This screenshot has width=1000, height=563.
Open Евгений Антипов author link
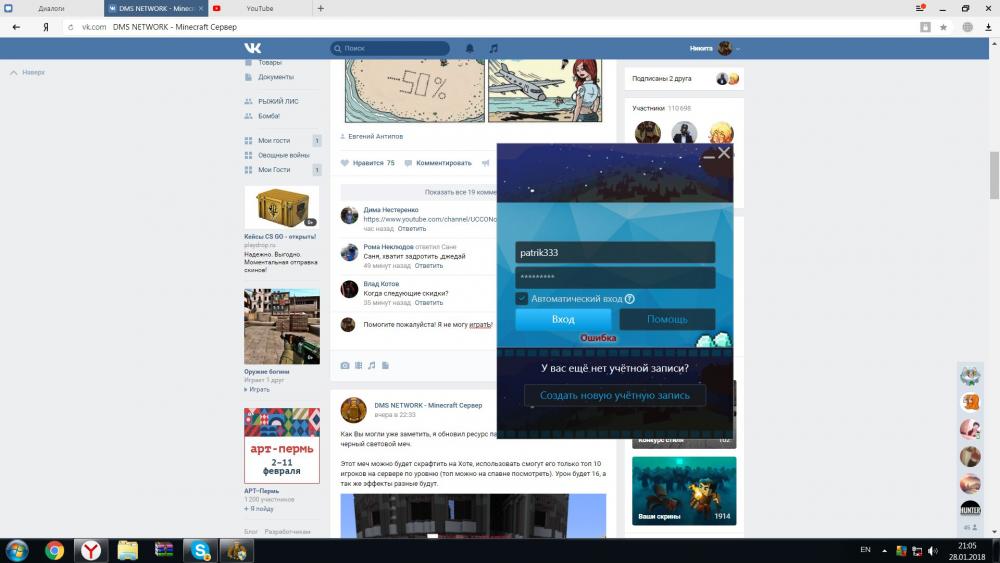pos(376,136)
